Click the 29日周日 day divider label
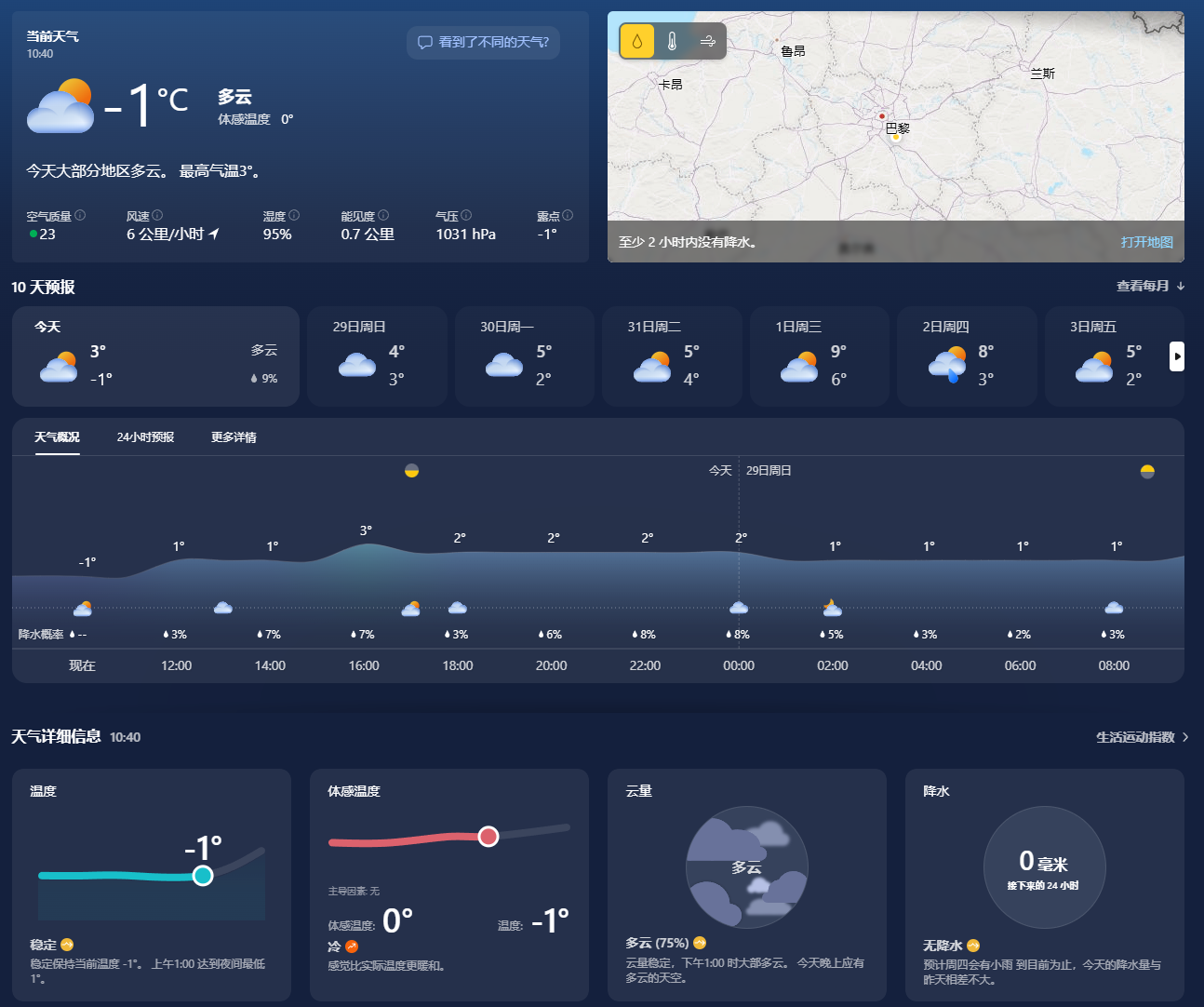The height and width of the screenshot is (1007, 1204). [769, 471]
